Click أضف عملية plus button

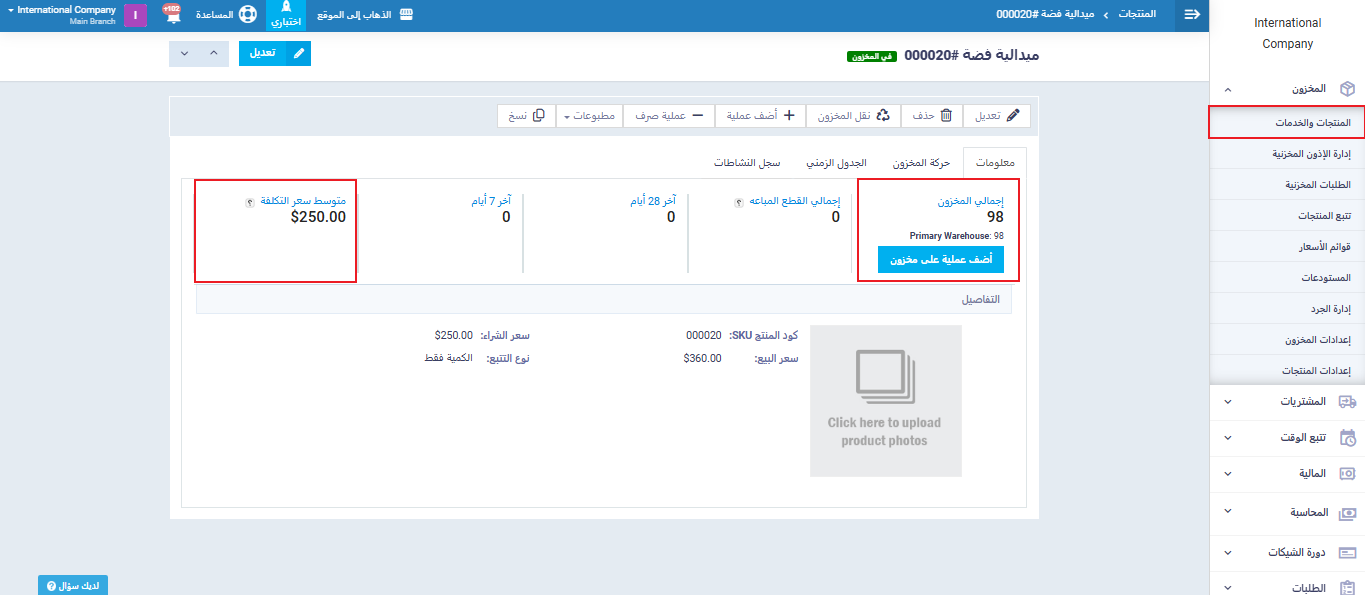[x=760, y=116]
